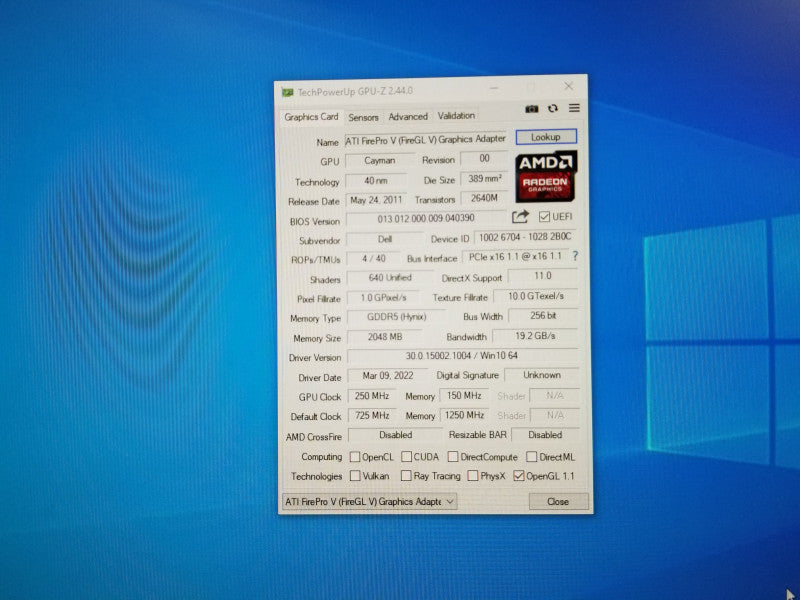Click the Device ID 1002 6704 value
Image resolution: width=800 pixels, height=600 pixels.
pyautogui.click(x=526, y=237)
